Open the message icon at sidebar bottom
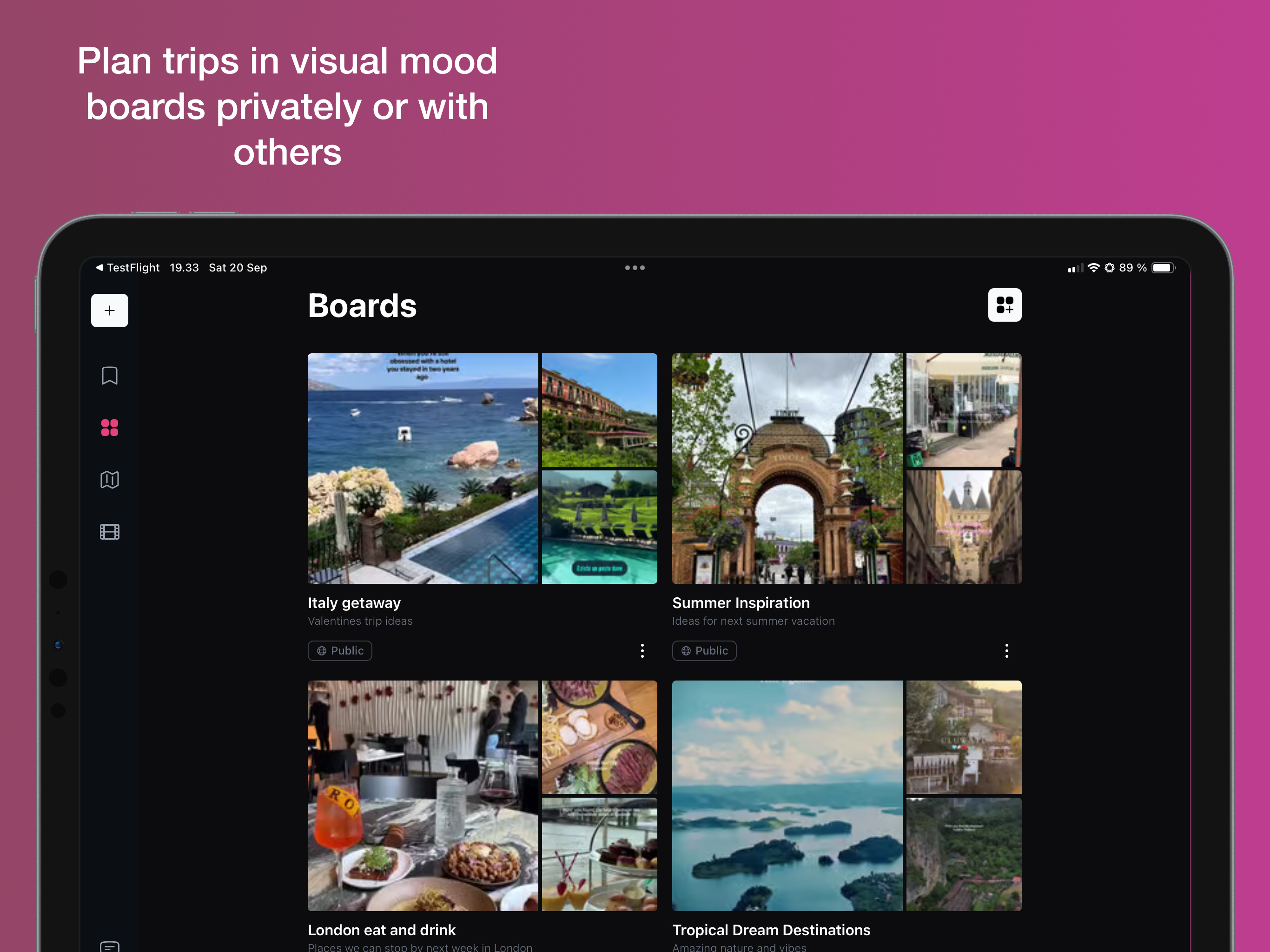The width and height of the screenshot is (1270, 952). click(x=110, y=945)
